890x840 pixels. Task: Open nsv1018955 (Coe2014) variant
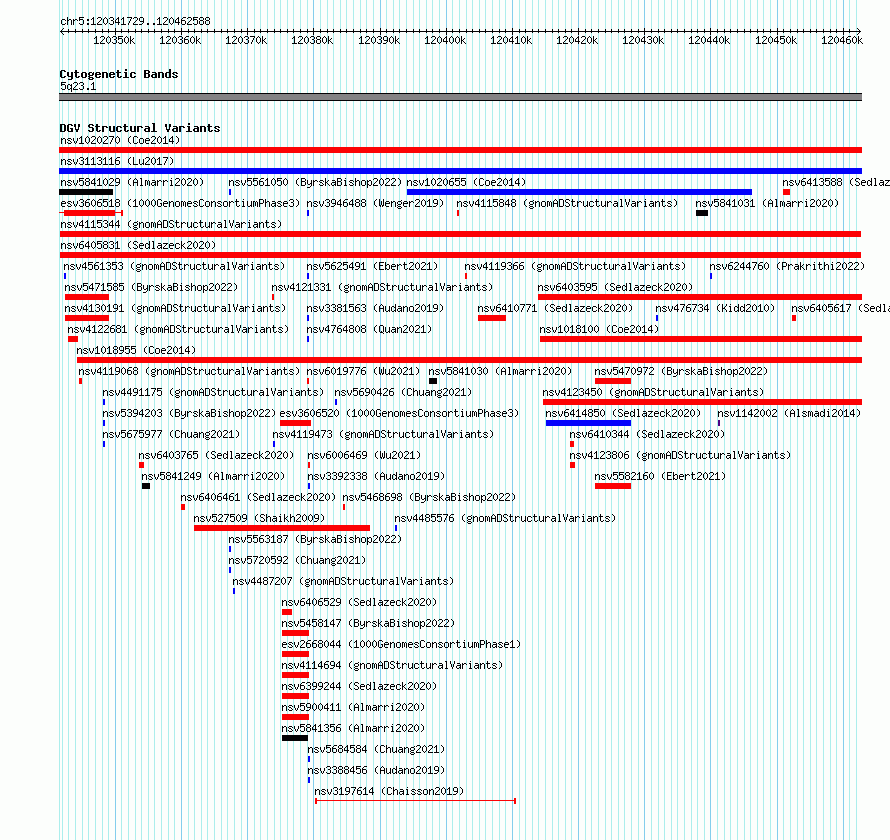(x=136, y=350)
